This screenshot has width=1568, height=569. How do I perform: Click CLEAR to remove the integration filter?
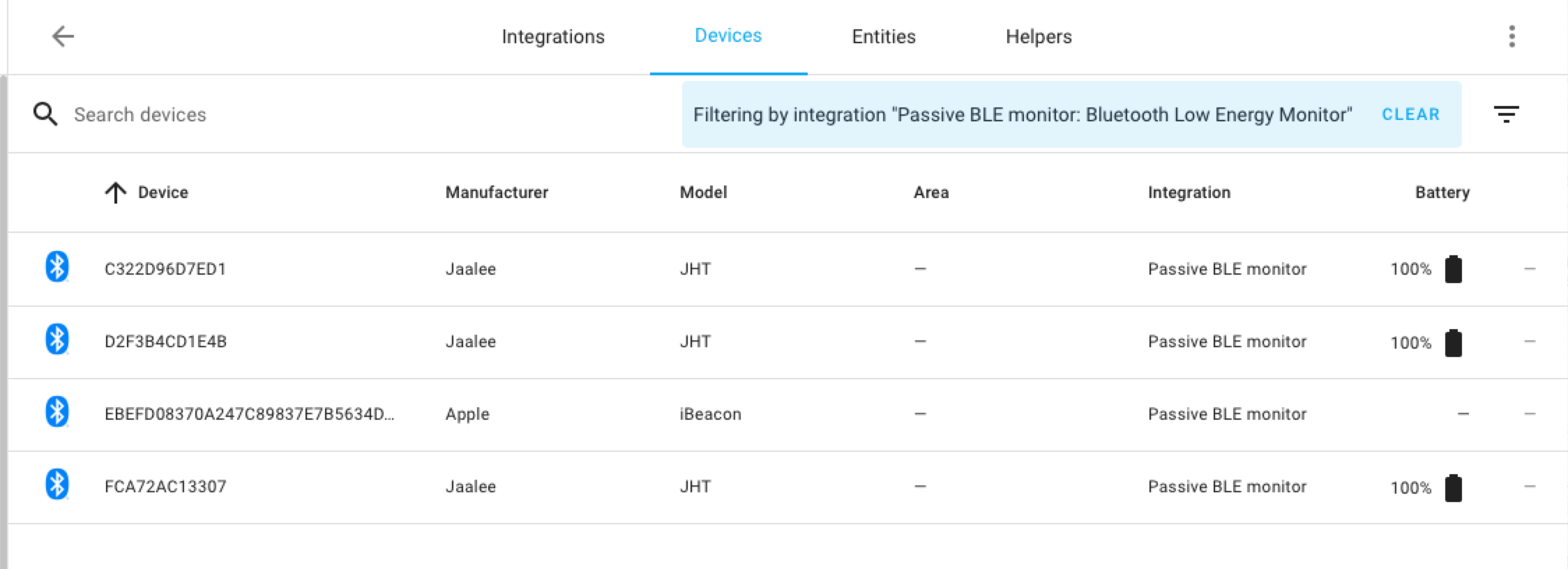click(x=1410, y=114)
